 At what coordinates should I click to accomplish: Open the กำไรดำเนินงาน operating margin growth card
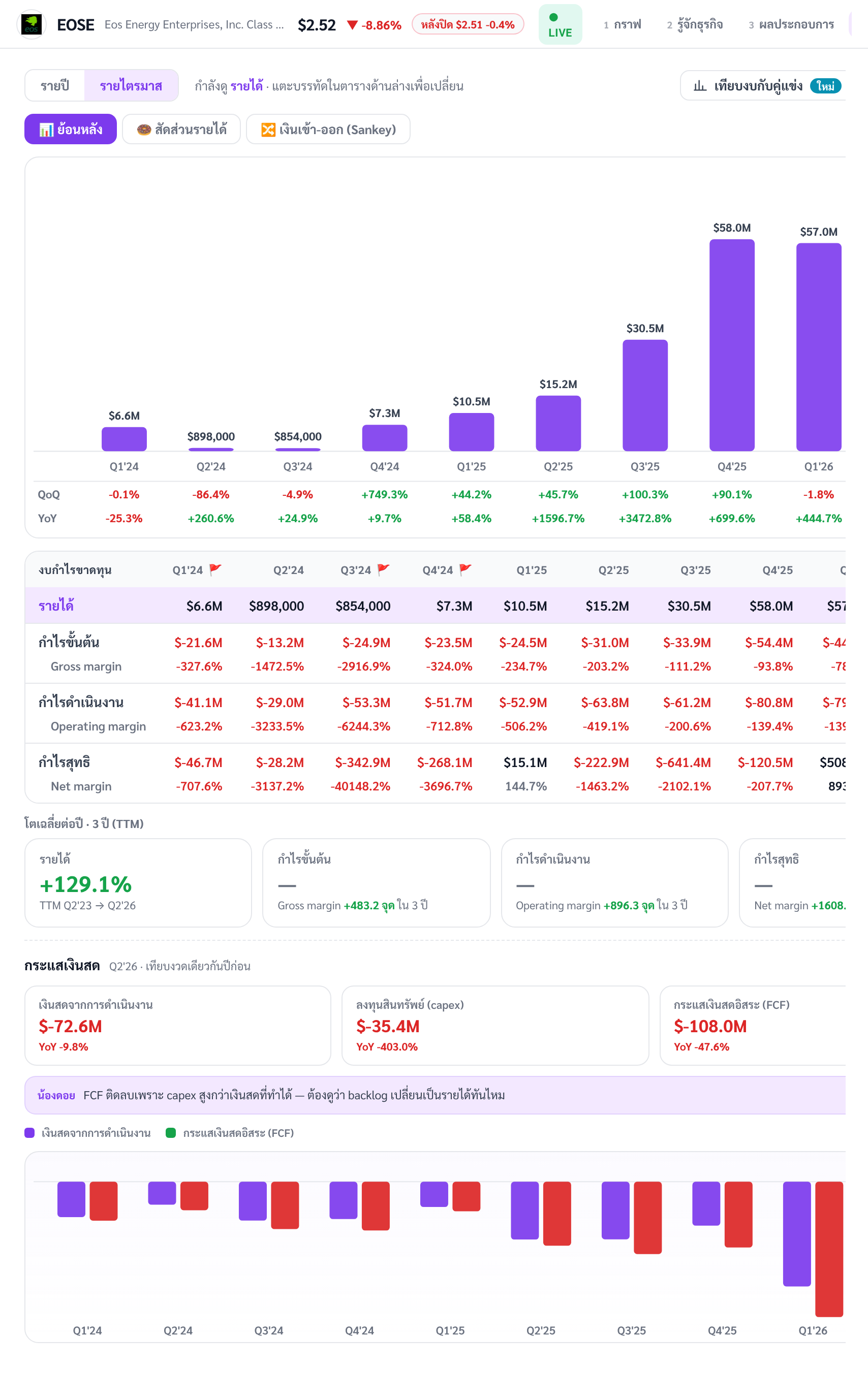click(615, 882)
